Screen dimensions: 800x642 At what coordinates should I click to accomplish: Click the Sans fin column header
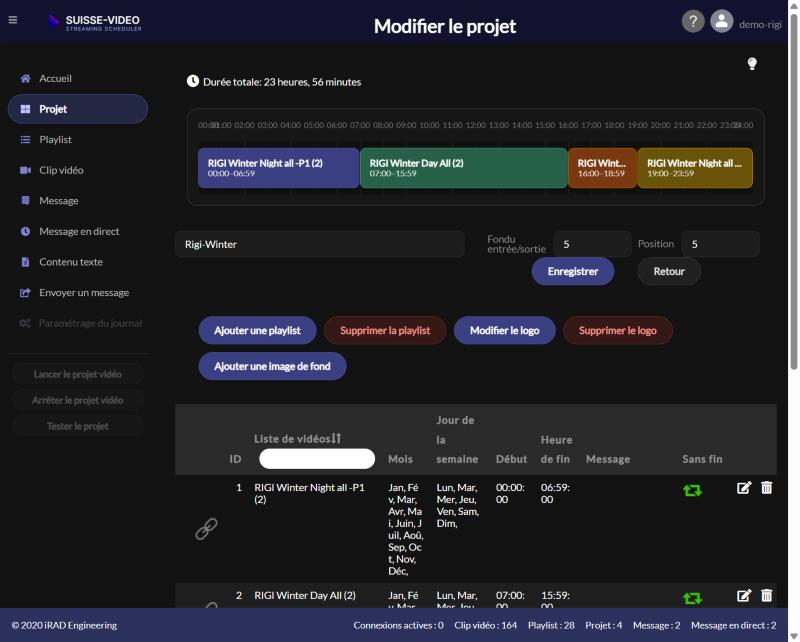(702, 459)
